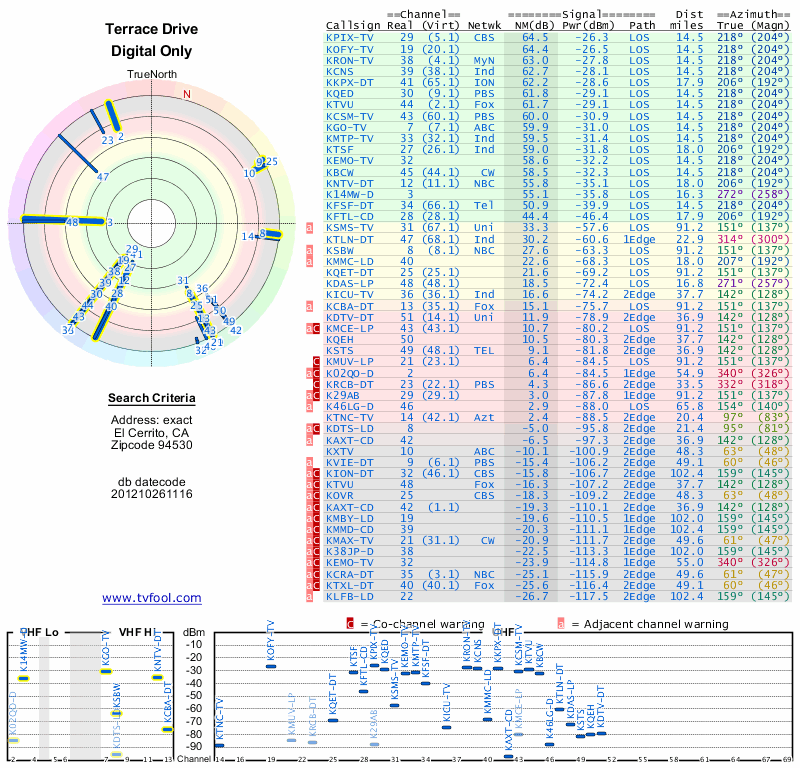
Task: Click channel 47 line on radar plot
Action: [77, 154]
